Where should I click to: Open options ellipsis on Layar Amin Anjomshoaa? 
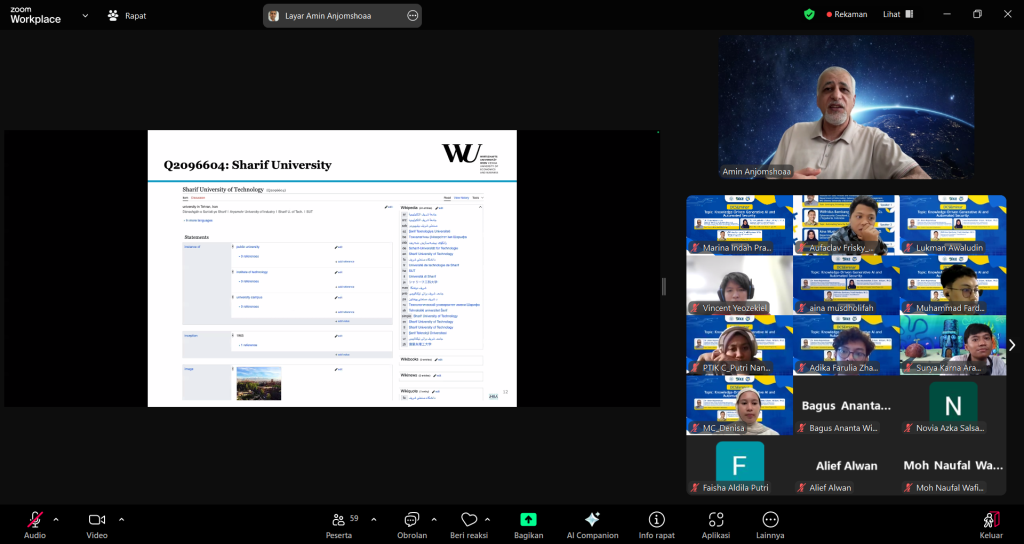pyautogui.click(x=412, y=16)
